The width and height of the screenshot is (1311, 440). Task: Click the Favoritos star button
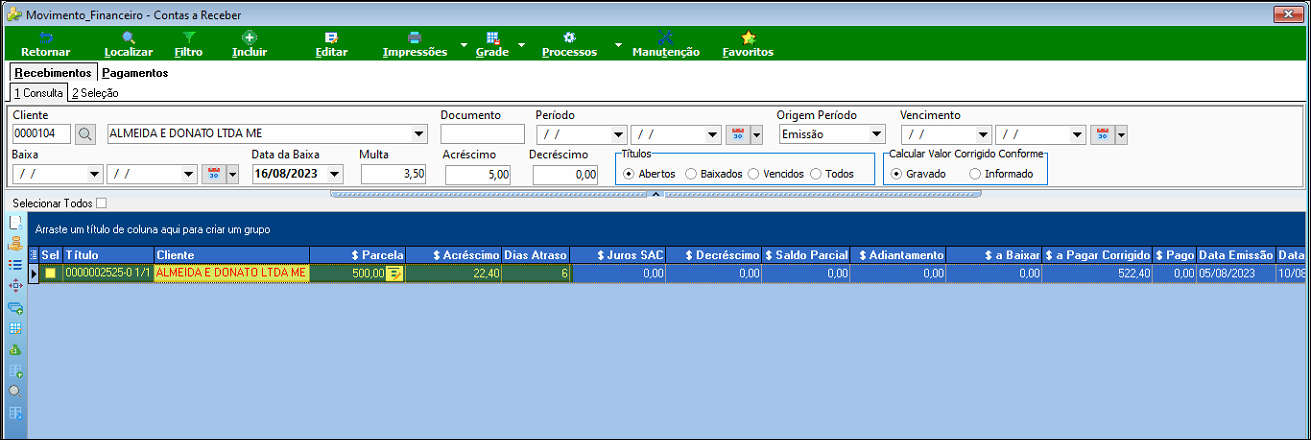pos(748,44)
